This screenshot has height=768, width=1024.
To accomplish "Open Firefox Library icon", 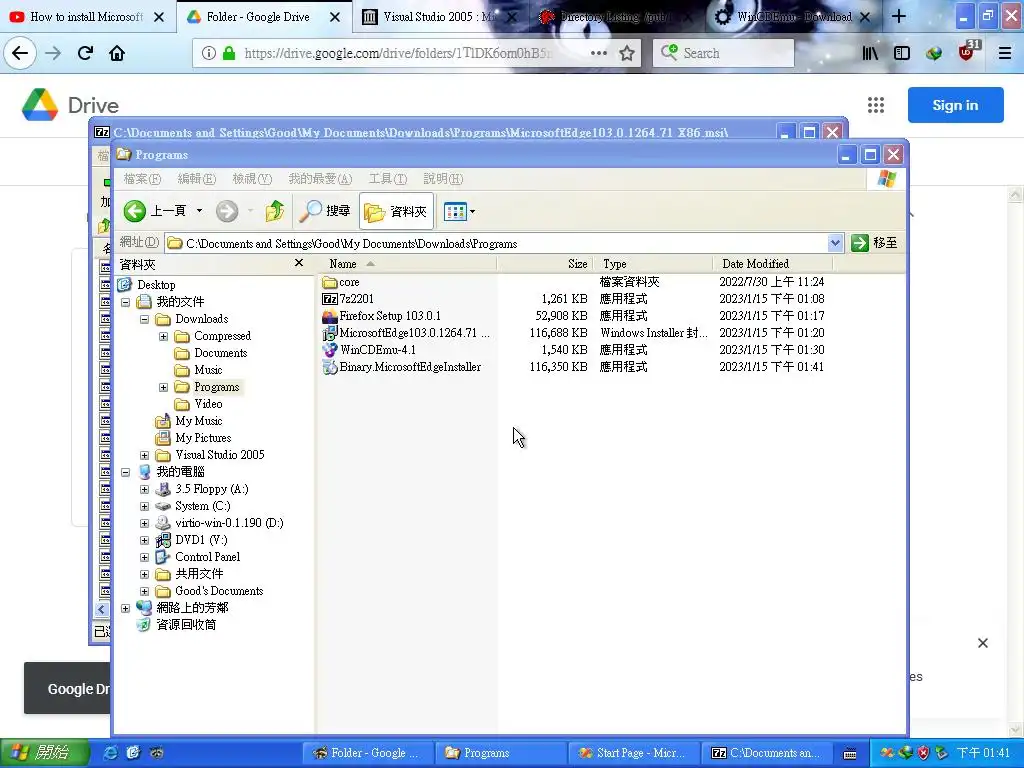I will pyautogui.click(x=870, y=53).
